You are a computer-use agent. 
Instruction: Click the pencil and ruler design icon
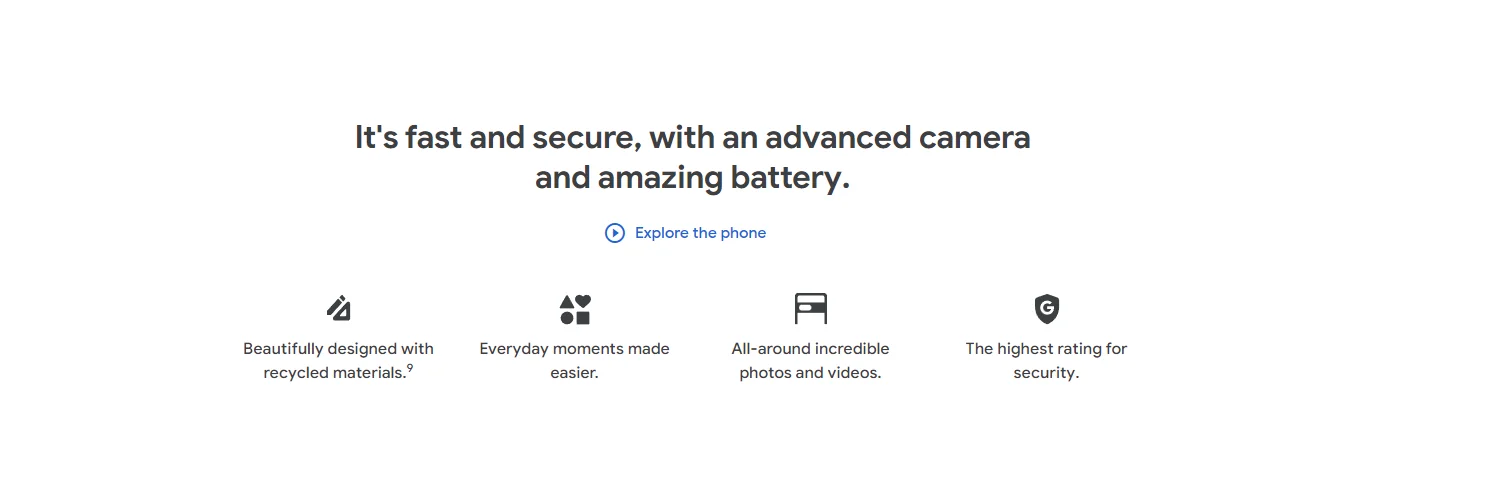(339, 308)
